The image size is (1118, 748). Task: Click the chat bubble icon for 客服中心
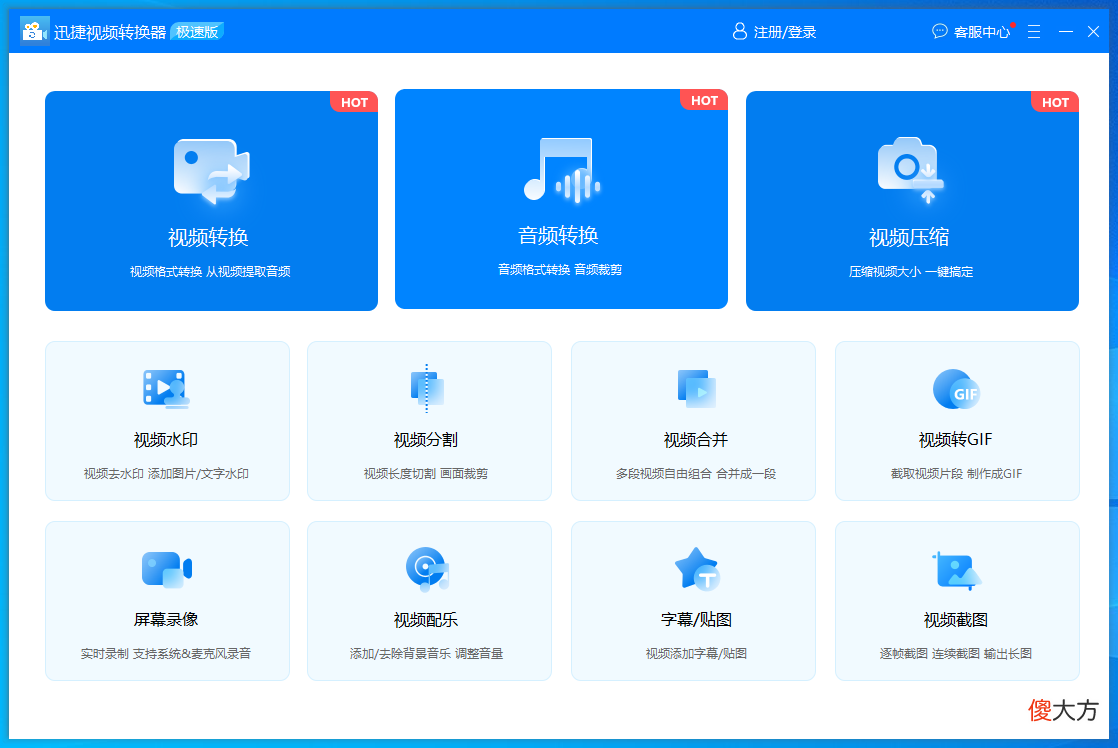tap(939, 31)
